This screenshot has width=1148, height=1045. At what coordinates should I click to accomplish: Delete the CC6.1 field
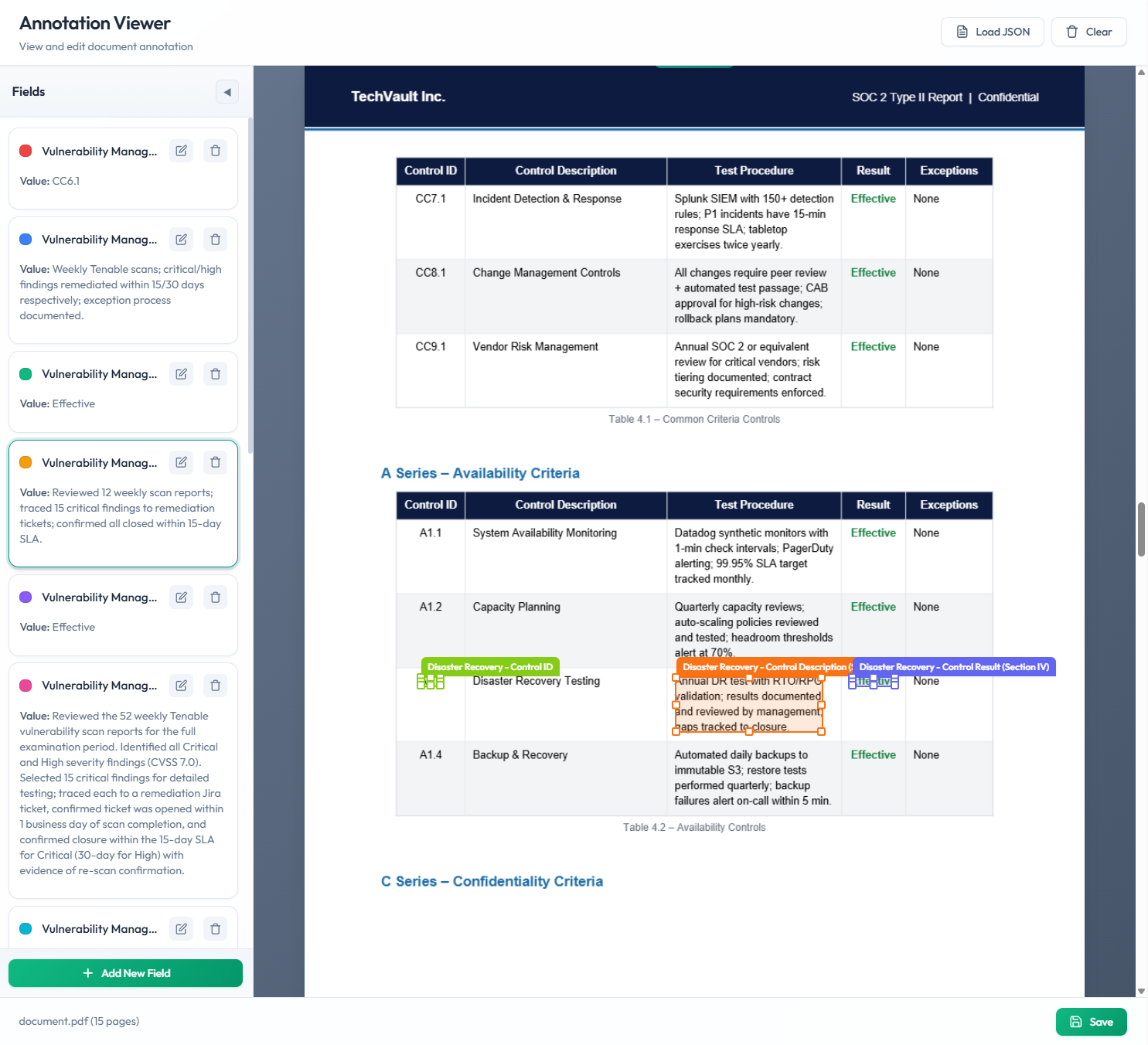click(215, 150)
